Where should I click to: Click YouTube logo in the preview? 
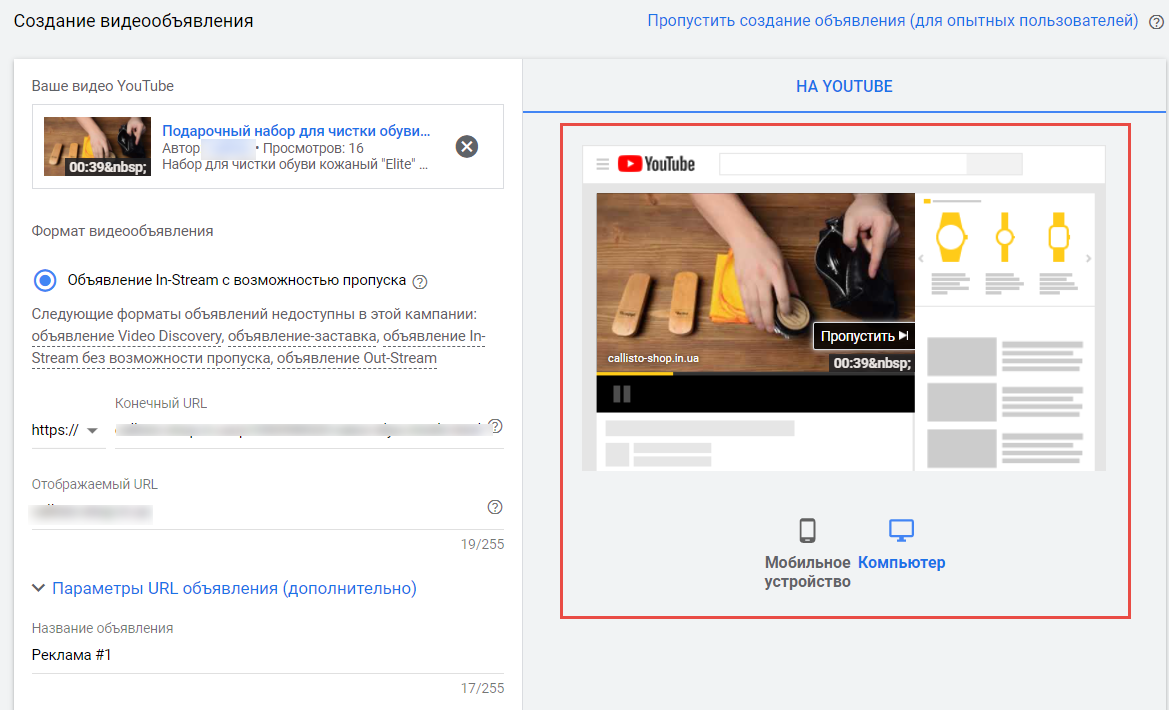point(656,164)
